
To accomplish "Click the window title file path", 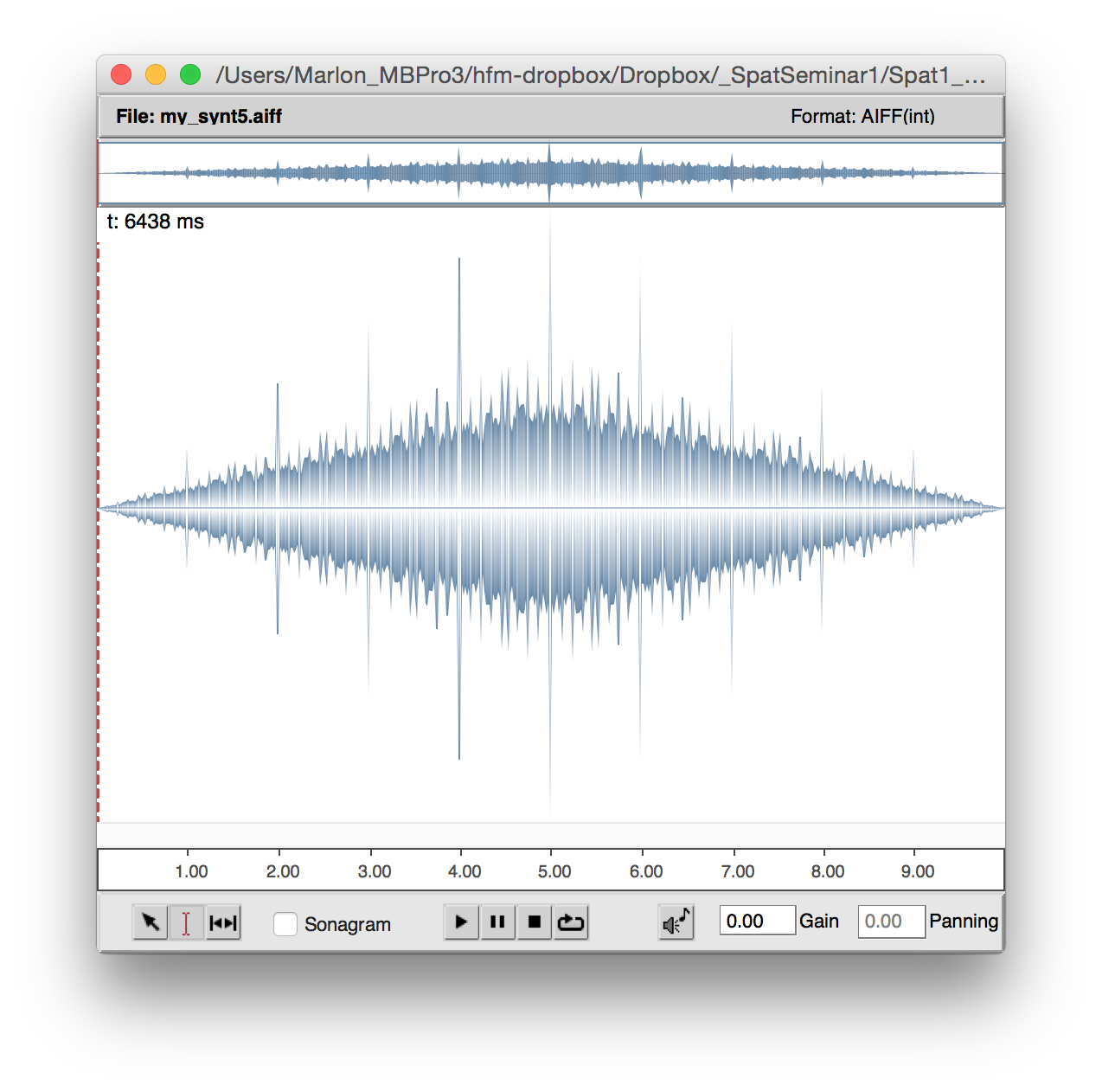I will (600, 75).
